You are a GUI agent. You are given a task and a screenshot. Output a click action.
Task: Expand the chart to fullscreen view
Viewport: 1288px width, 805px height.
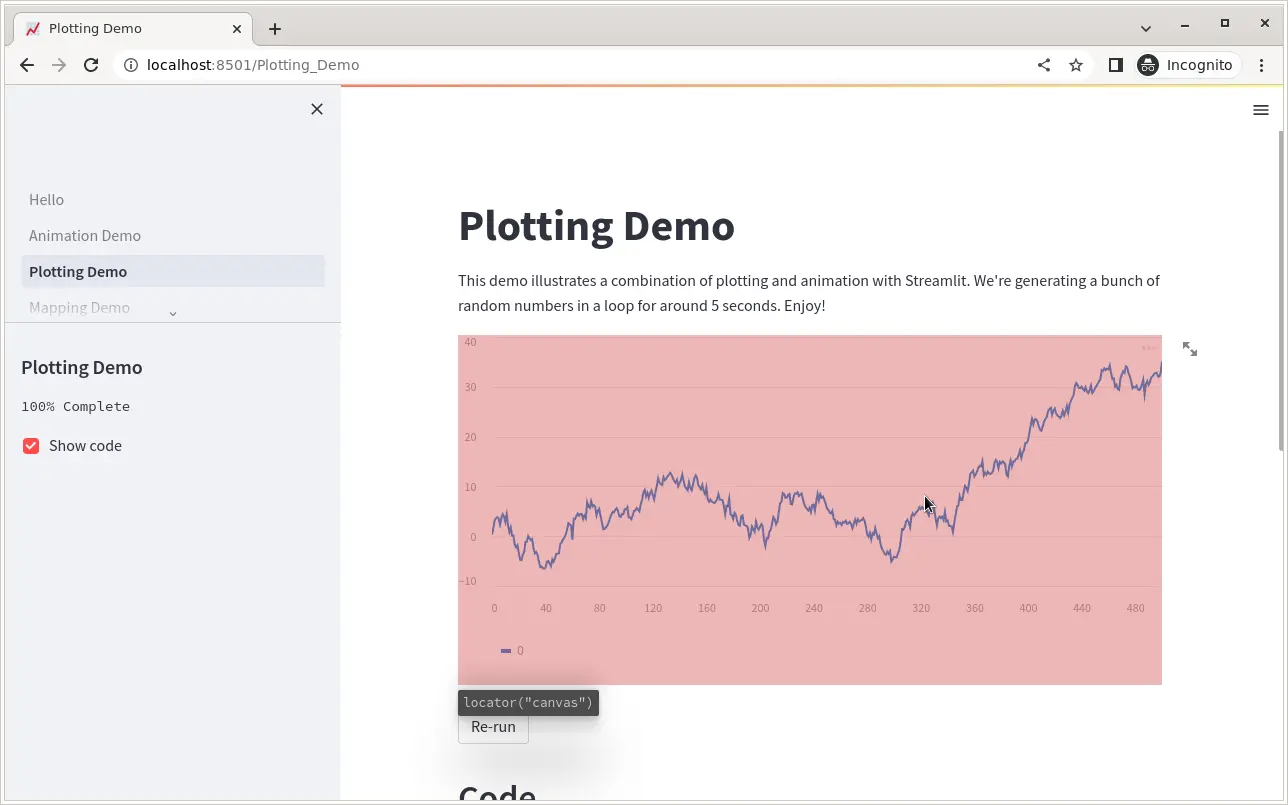(1190, 349)
